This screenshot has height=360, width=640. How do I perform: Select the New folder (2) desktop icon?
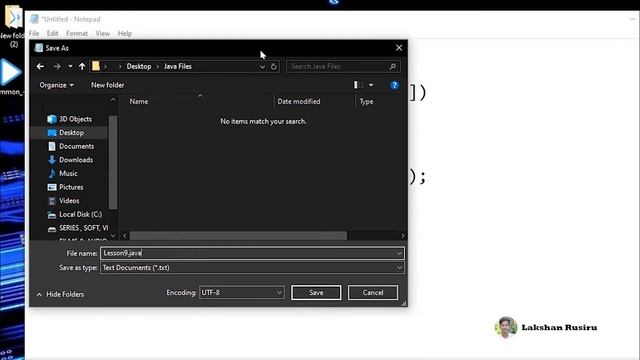click(13, 25)
